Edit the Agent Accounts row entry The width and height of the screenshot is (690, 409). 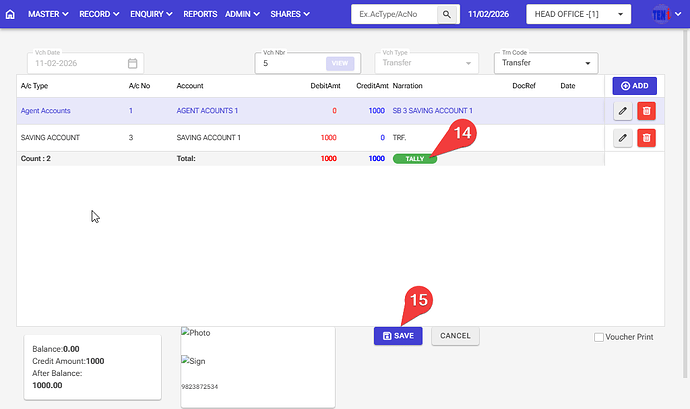622,110
